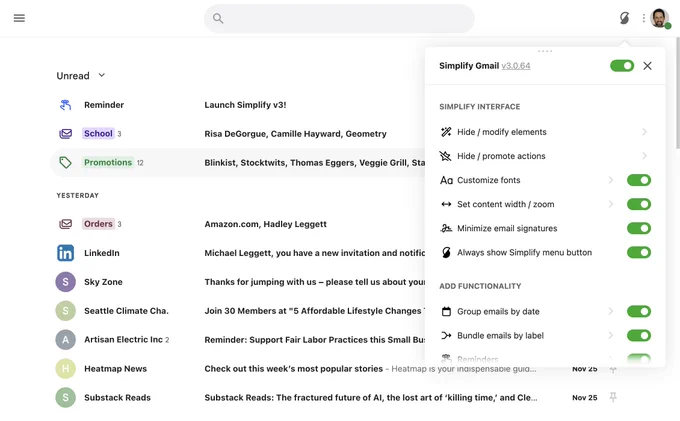Expand Hide / promote actions chevron
The image size is (680, 421).
(x=644, y=156)
